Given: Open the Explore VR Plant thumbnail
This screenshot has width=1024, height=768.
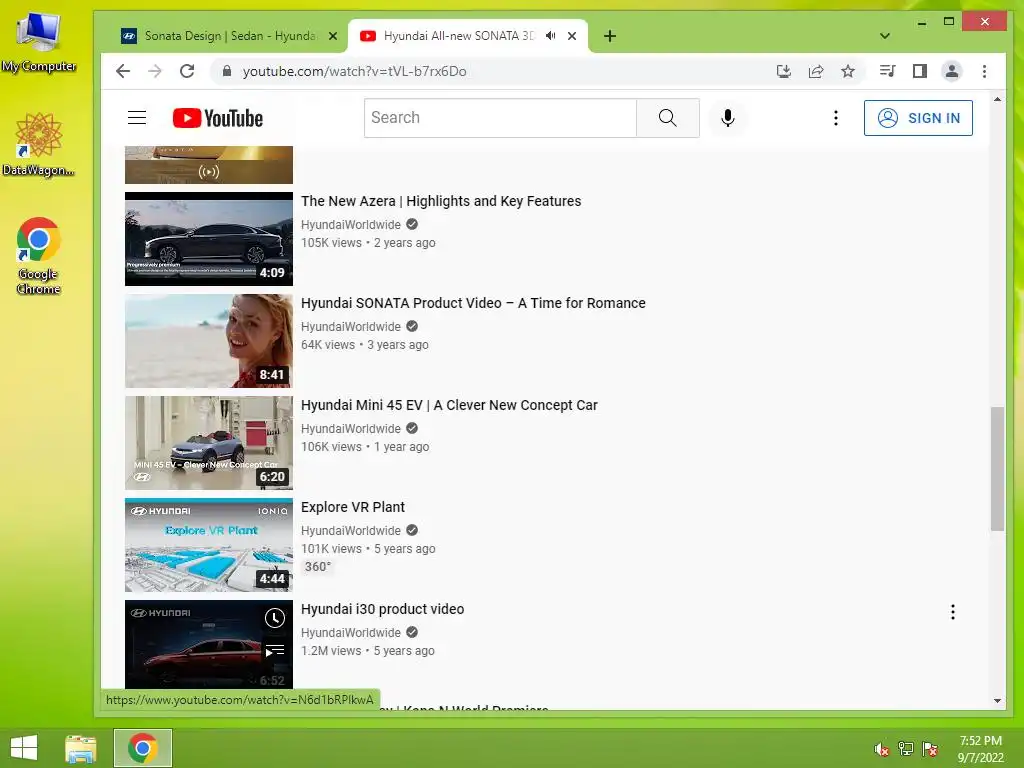Looking at the screenshot, I should 209,545.
